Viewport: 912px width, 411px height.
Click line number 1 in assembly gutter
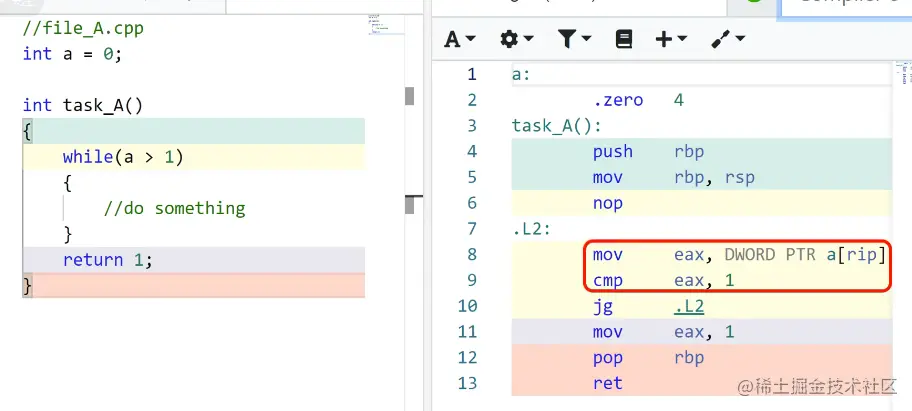[472, 74]
